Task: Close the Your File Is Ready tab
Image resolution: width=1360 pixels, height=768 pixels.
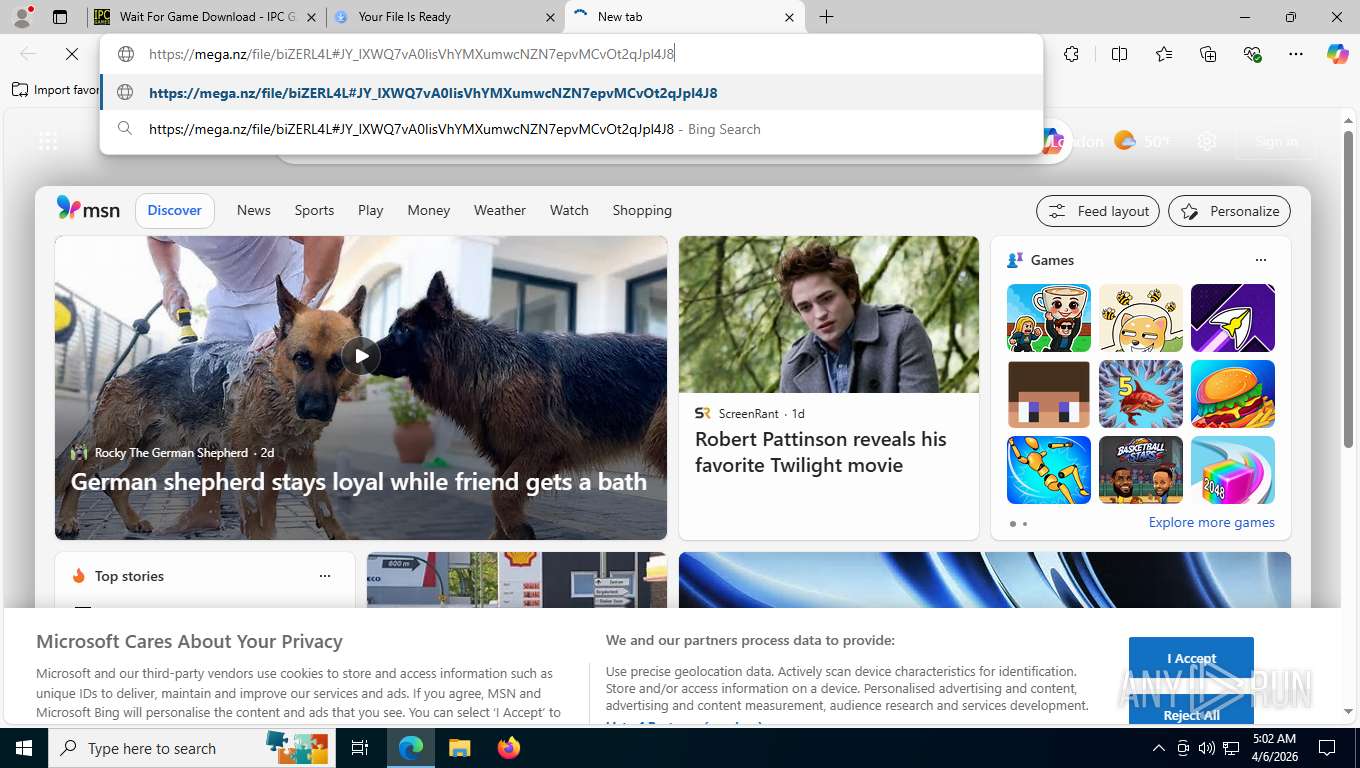Action: pos(550,17)
